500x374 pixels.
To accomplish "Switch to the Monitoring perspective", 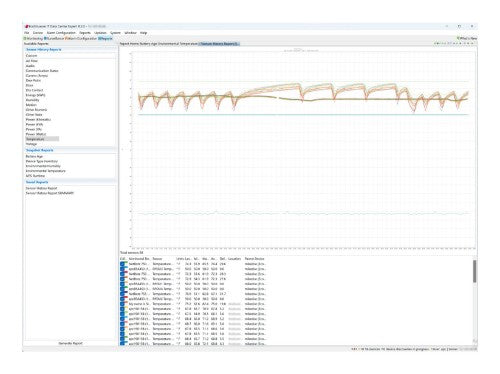I will (x=33, y=38).
